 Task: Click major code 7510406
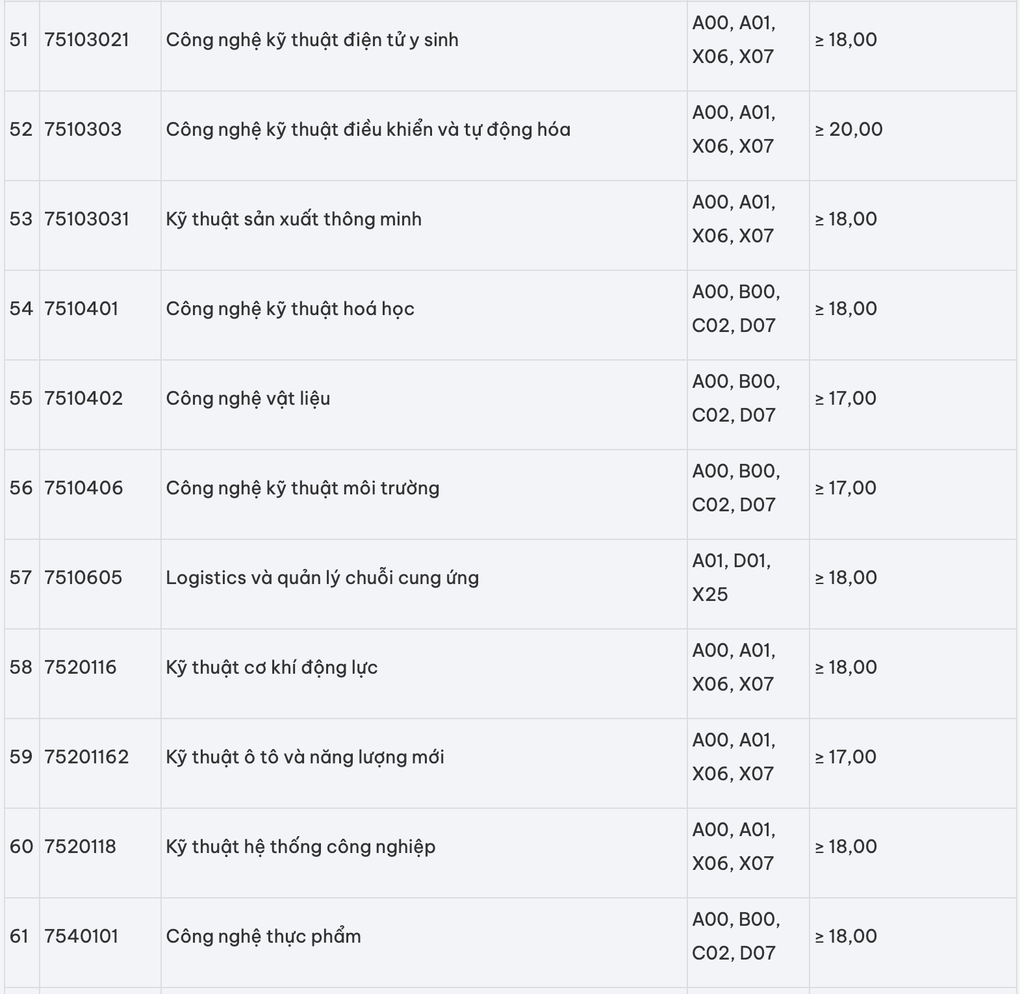83,488
